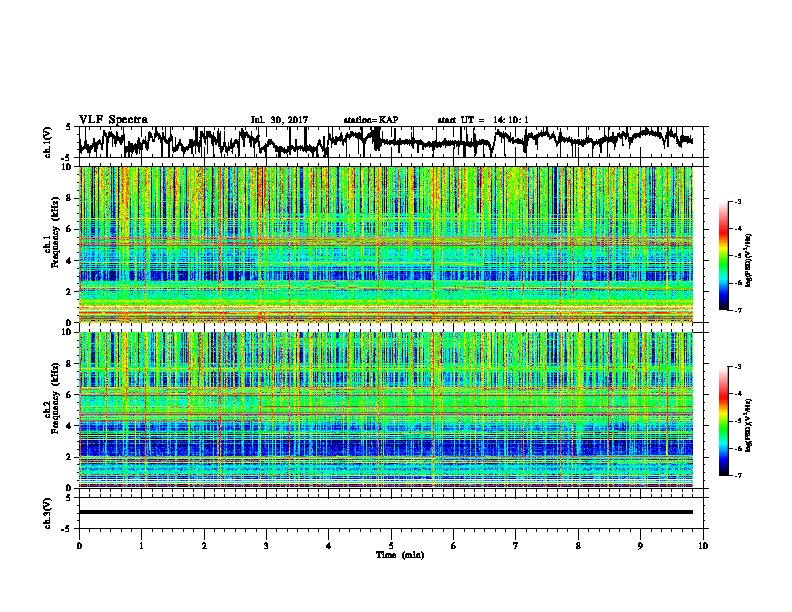Click time axis tick label "5"
Screen dimensions: 792x612
click(x=391, y=546)
